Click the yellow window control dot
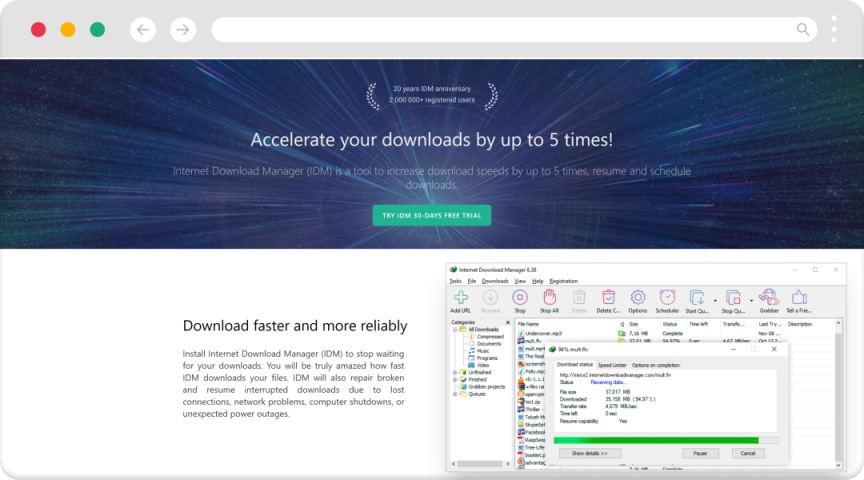 68,30
